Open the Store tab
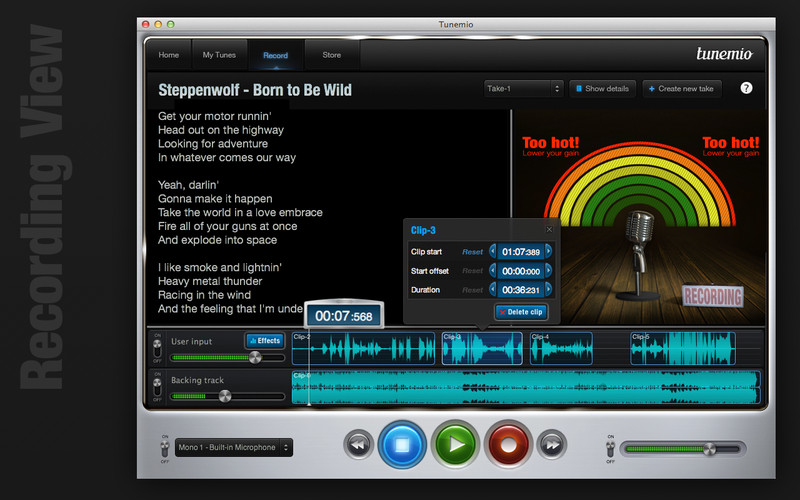Viewport: 800px width, 500px height. coord(332,55)
